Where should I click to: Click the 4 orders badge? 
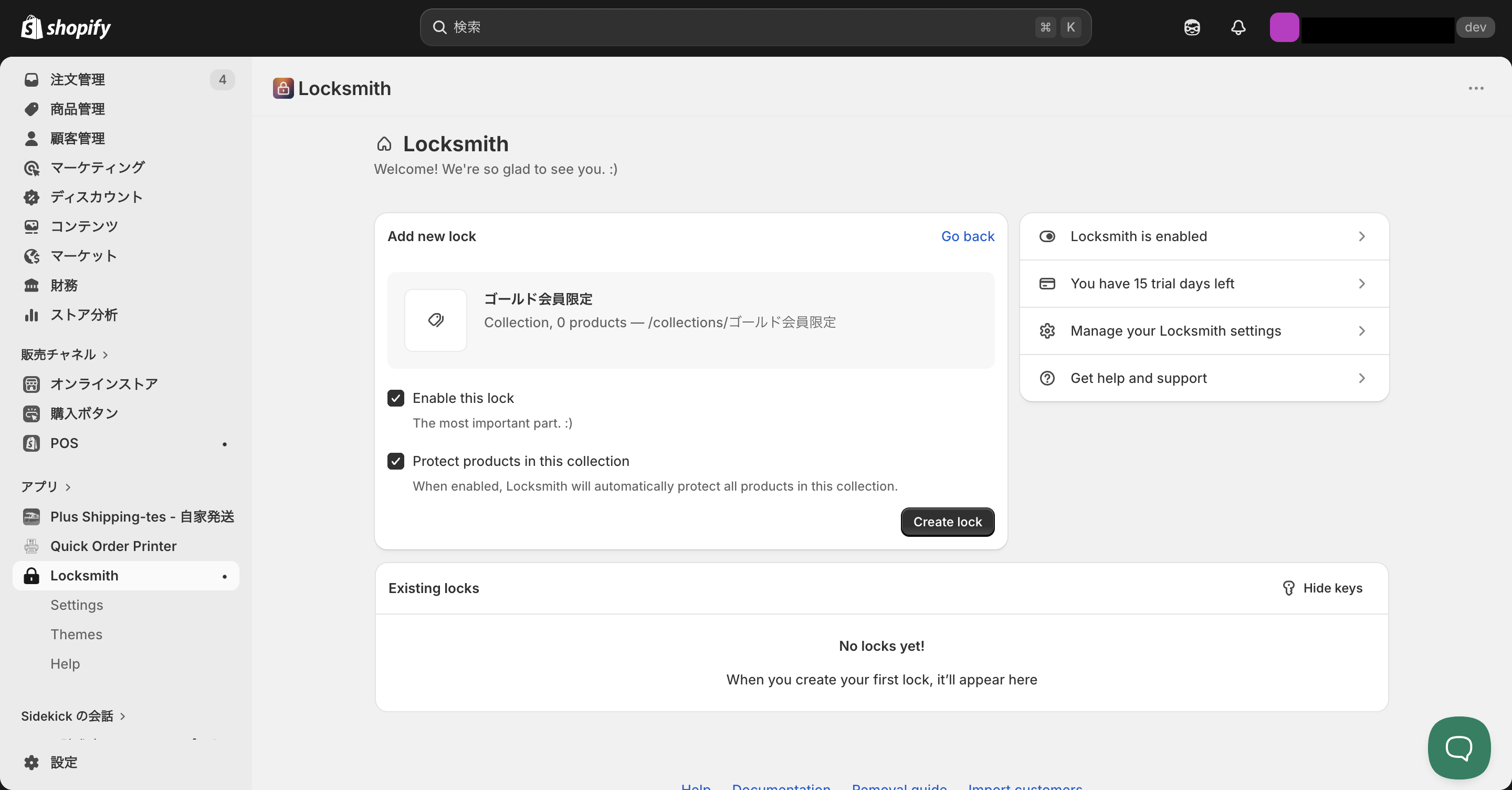coord(223,79)
